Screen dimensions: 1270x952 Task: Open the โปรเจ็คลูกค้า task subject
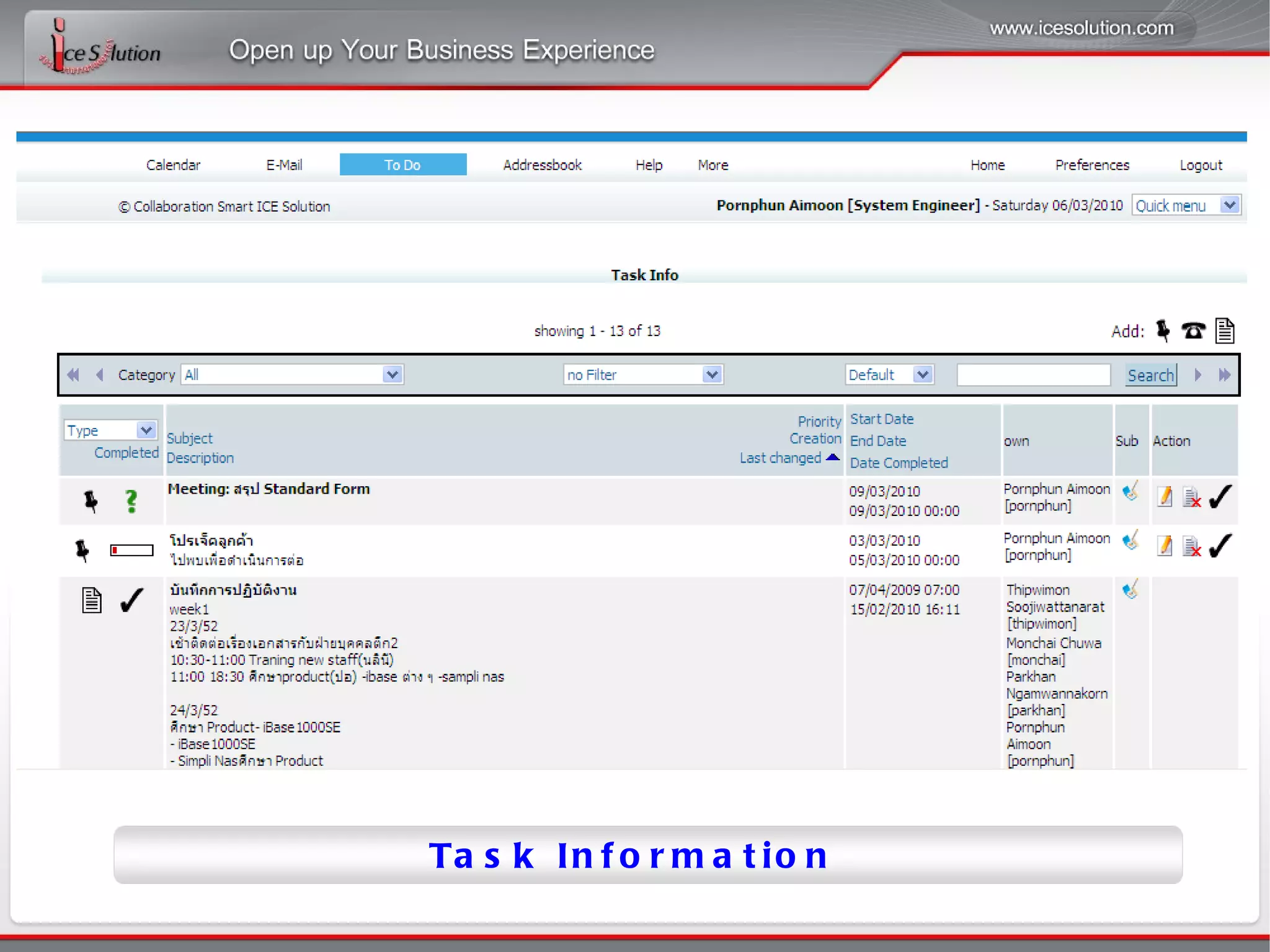pos(211,540)
